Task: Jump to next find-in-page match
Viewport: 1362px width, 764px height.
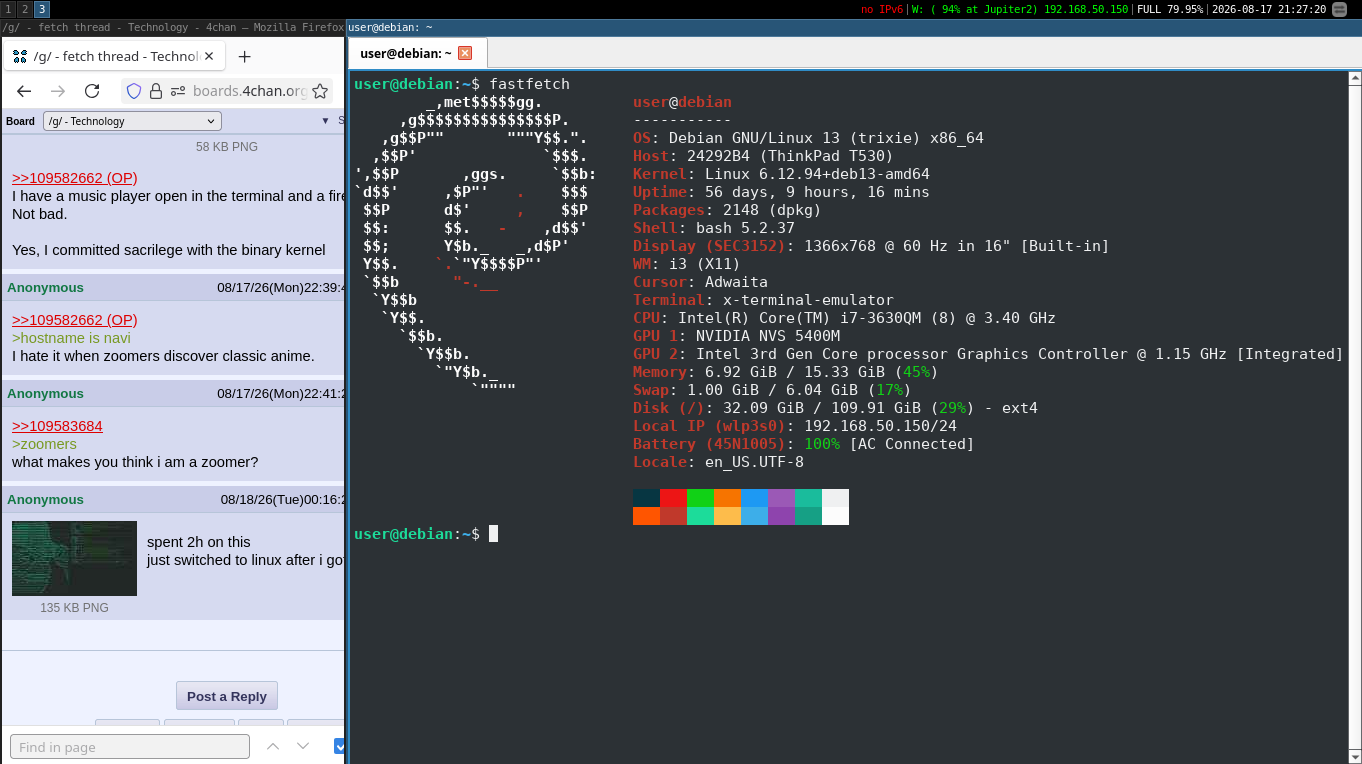Action: pos(303,746)
